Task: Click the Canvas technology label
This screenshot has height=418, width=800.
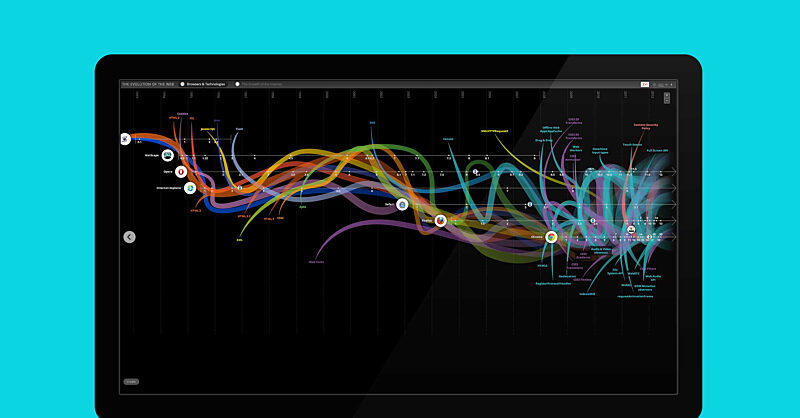Action: (x=448, y=139)
